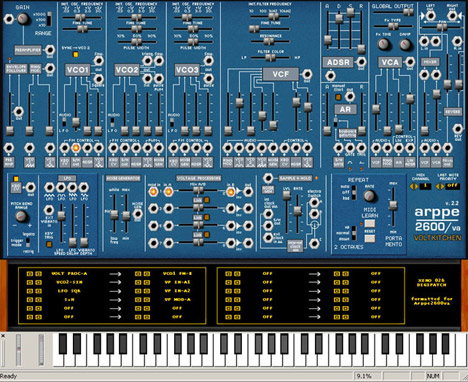Click the VCF out jack

pos(307,74)
